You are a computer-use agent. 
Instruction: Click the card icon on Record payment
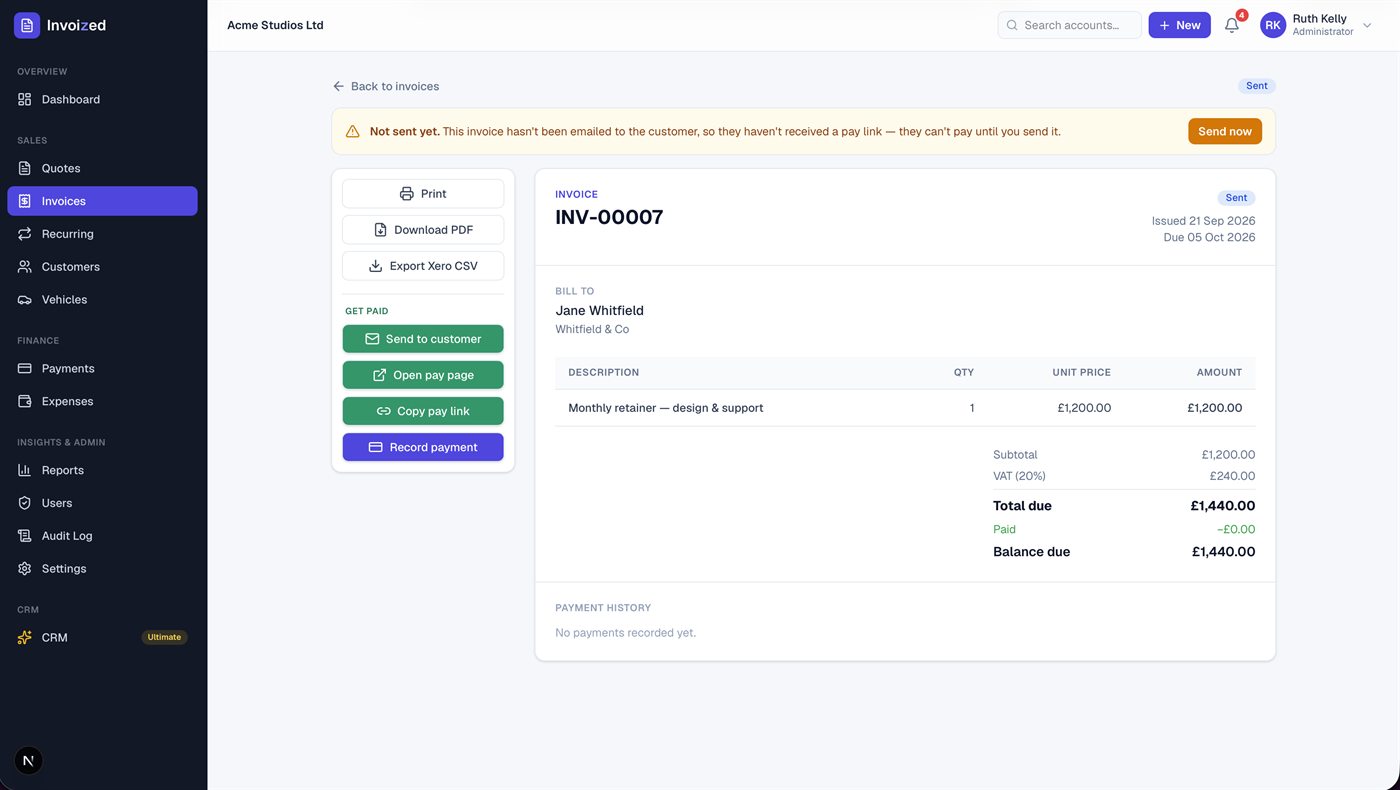376,447
